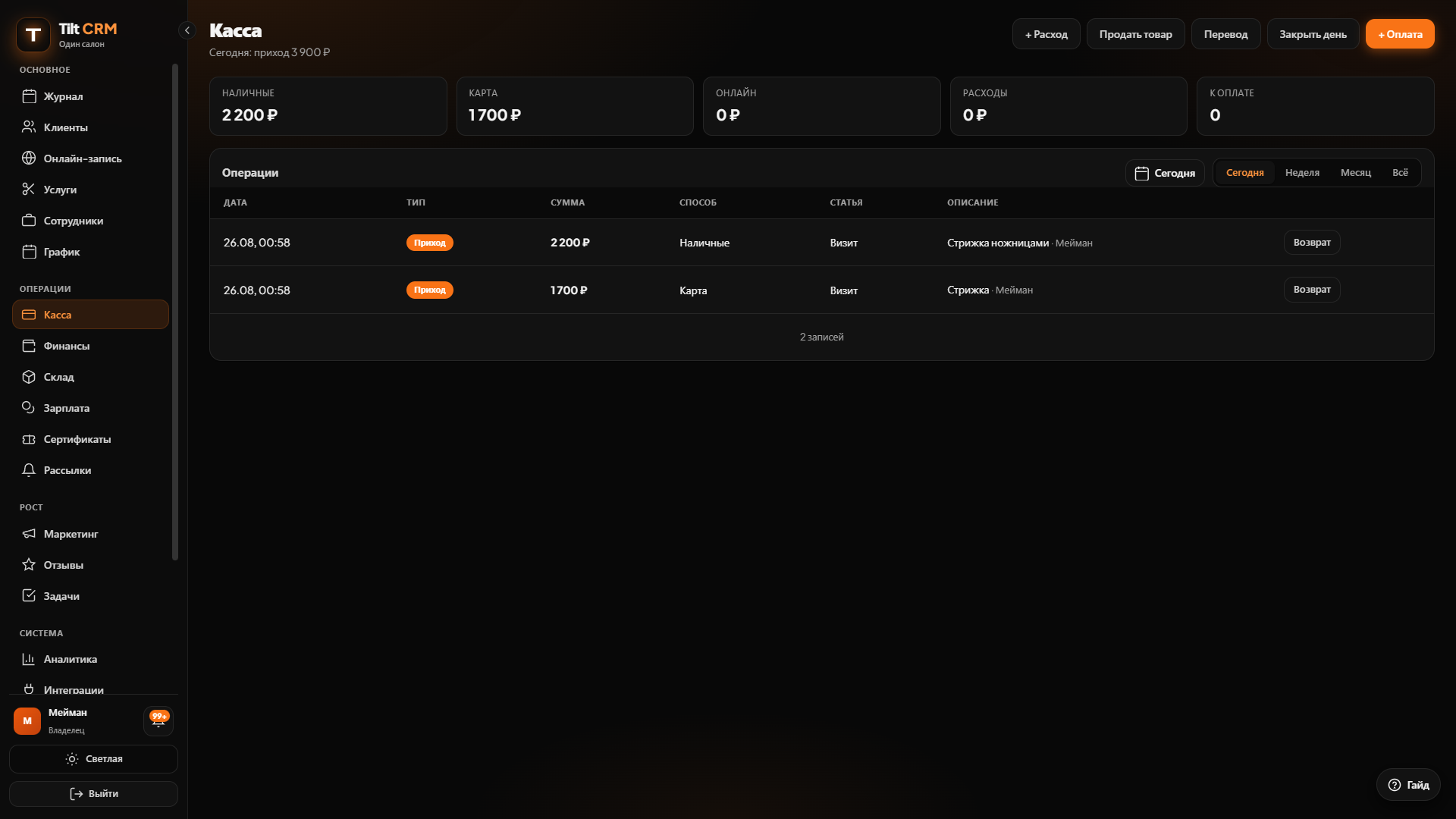Click the Приход badge in Наличные row

[429, 243]
